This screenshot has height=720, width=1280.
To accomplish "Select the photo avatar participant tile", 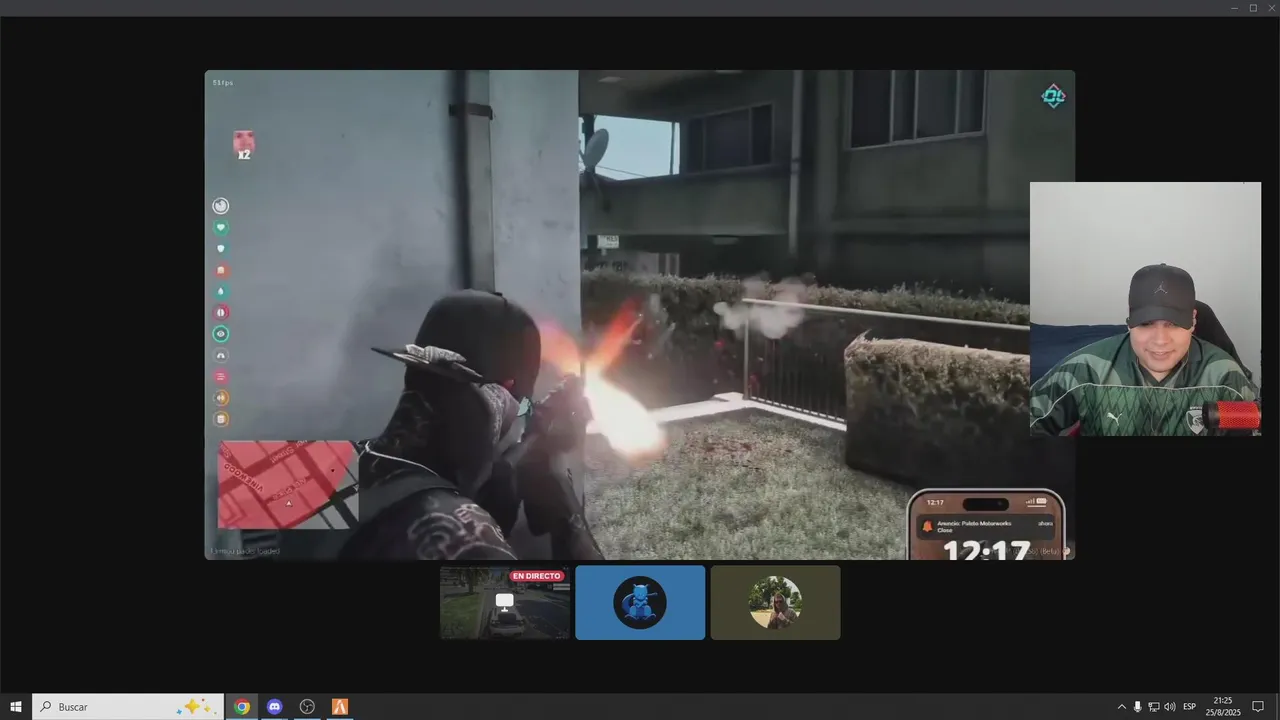I will tap(775, 603).
